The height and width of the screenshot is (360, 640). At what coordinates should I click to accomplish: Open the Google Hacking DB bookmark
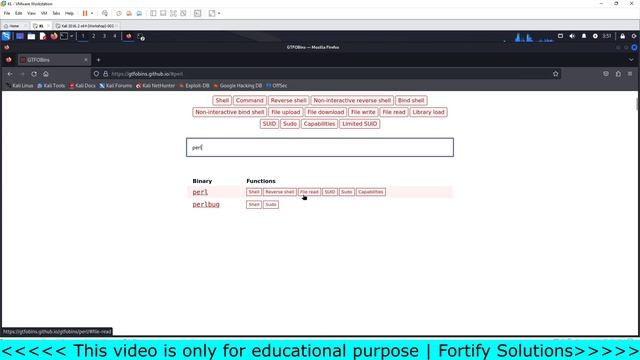238,86
